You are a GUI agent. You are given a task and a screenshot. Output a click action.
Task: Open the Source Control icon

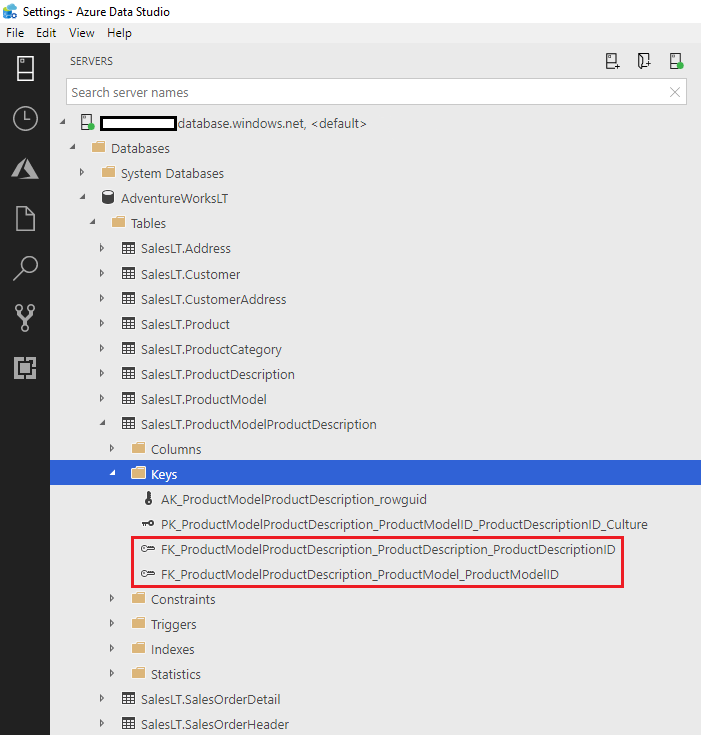[x=25, y=318]
